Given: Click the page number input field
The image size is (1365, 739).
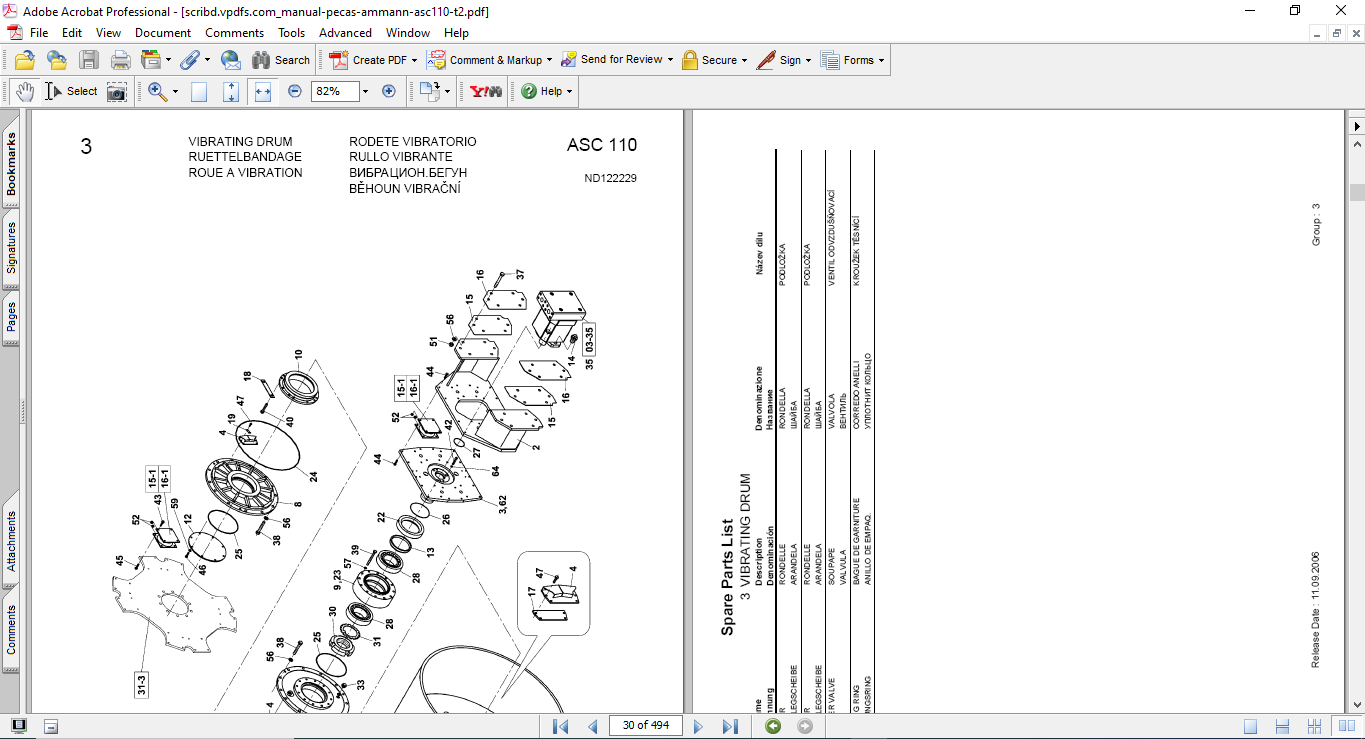Looking at the screenshot, I should [645, 726].
